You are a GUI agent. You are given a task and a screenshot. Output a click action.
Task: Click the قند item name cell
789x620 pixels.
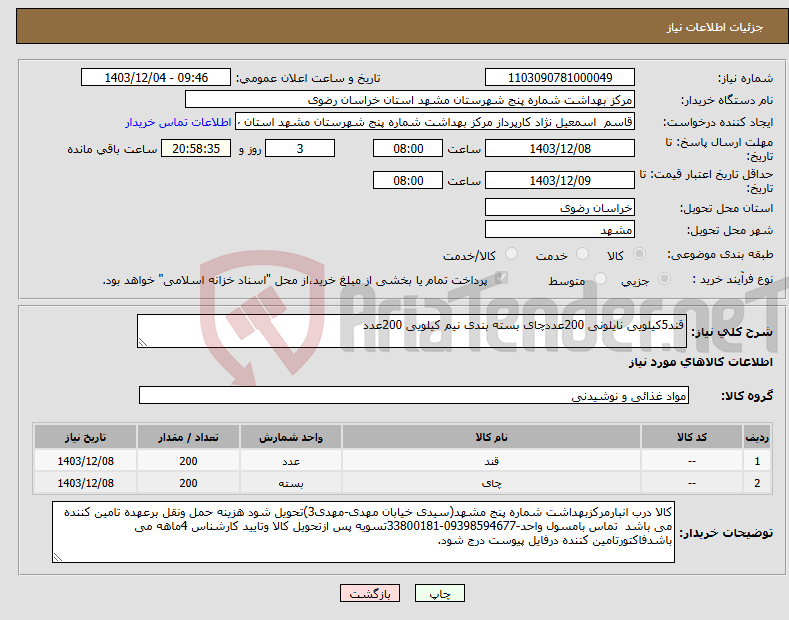491,461
